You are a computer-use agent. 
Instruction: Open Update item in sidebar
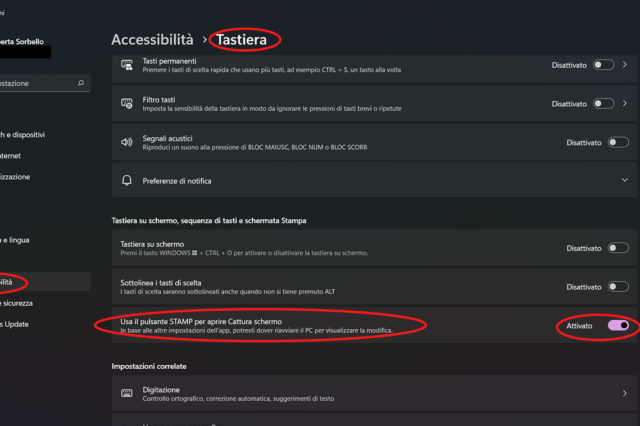tap(20, 324)
